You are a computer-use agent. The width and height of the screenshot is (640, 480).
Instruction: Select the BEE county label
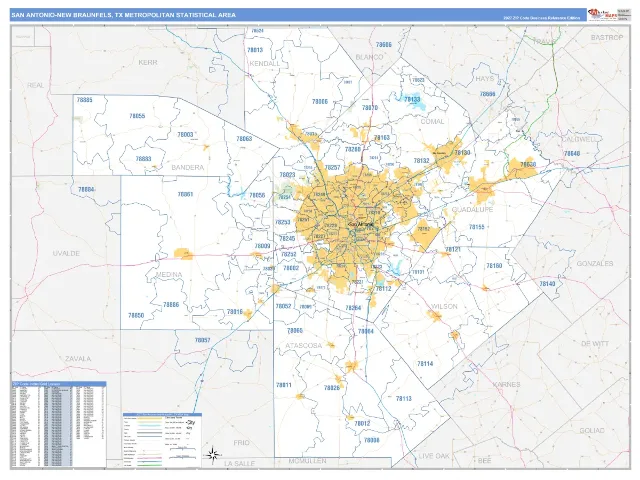tap(484, 461)
